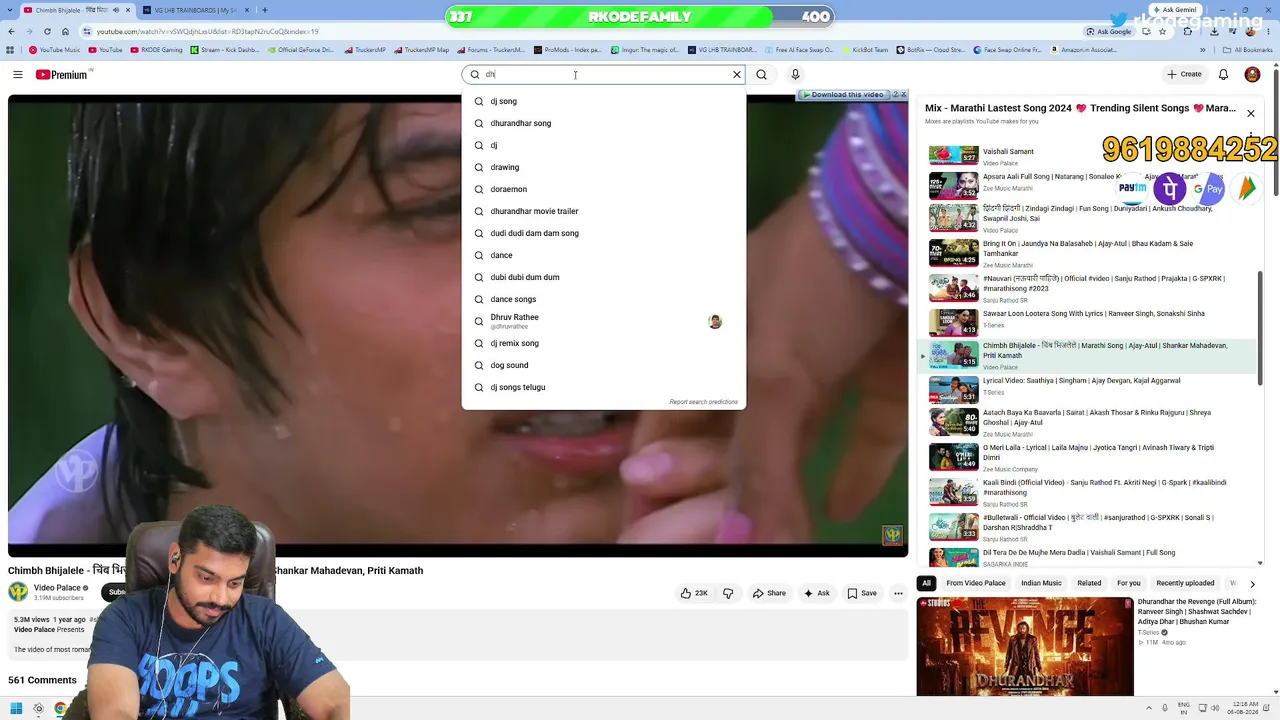This screenshot has height=720, width=1280.
Task: Click the Ask button below video
Action: pos(817,593)
